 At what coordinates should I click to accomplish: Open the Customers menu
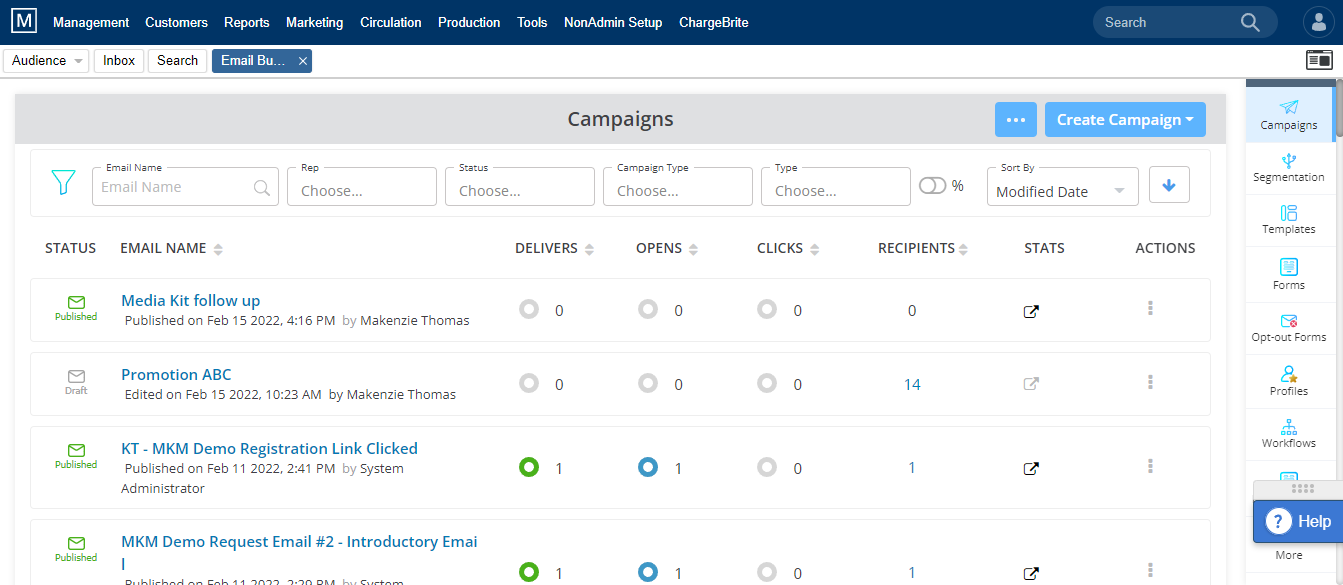(x=176, y=22)
